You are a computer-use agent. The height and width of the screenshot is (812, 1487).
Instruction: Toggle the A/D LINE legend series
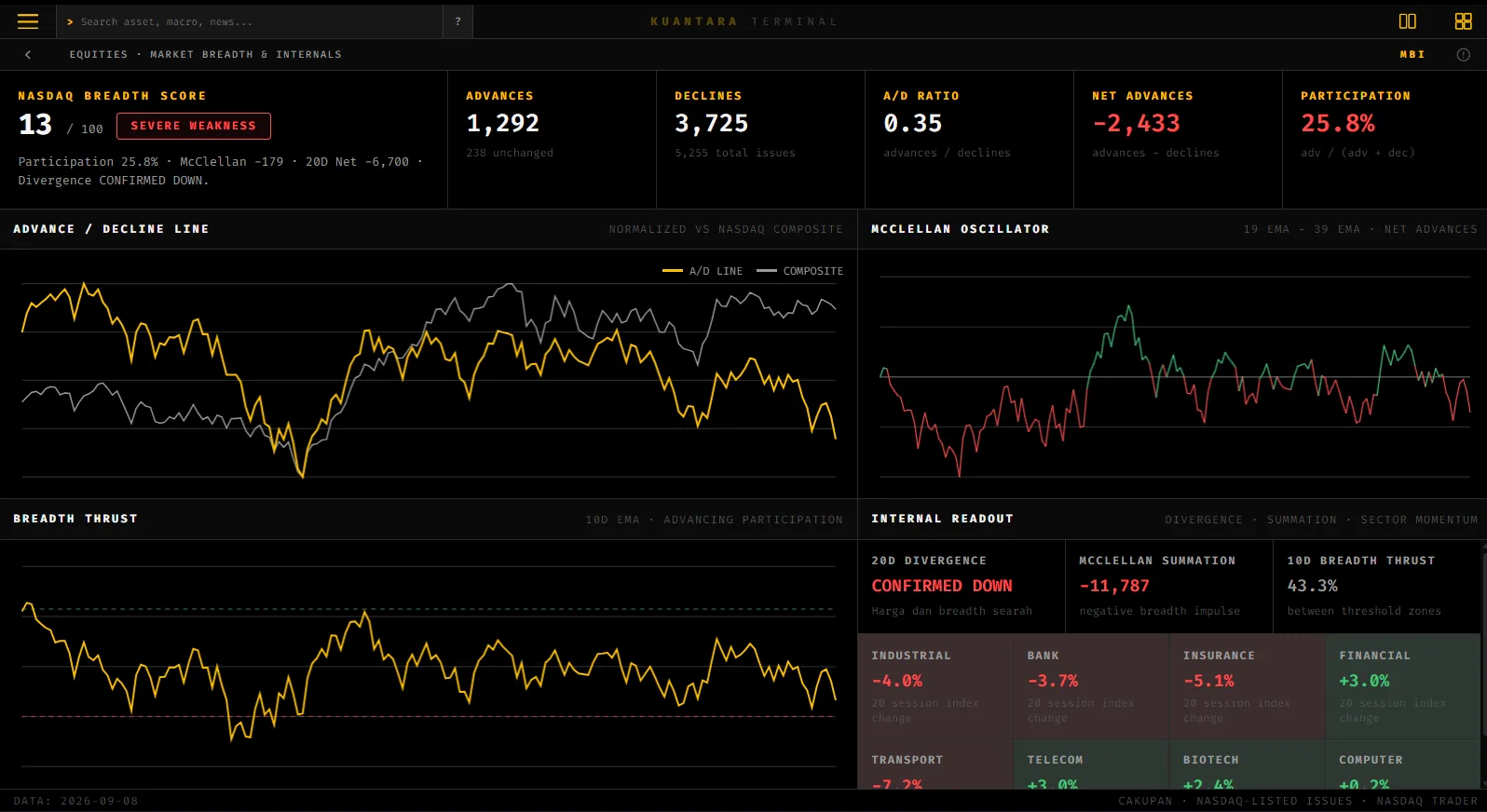point(703,271)
